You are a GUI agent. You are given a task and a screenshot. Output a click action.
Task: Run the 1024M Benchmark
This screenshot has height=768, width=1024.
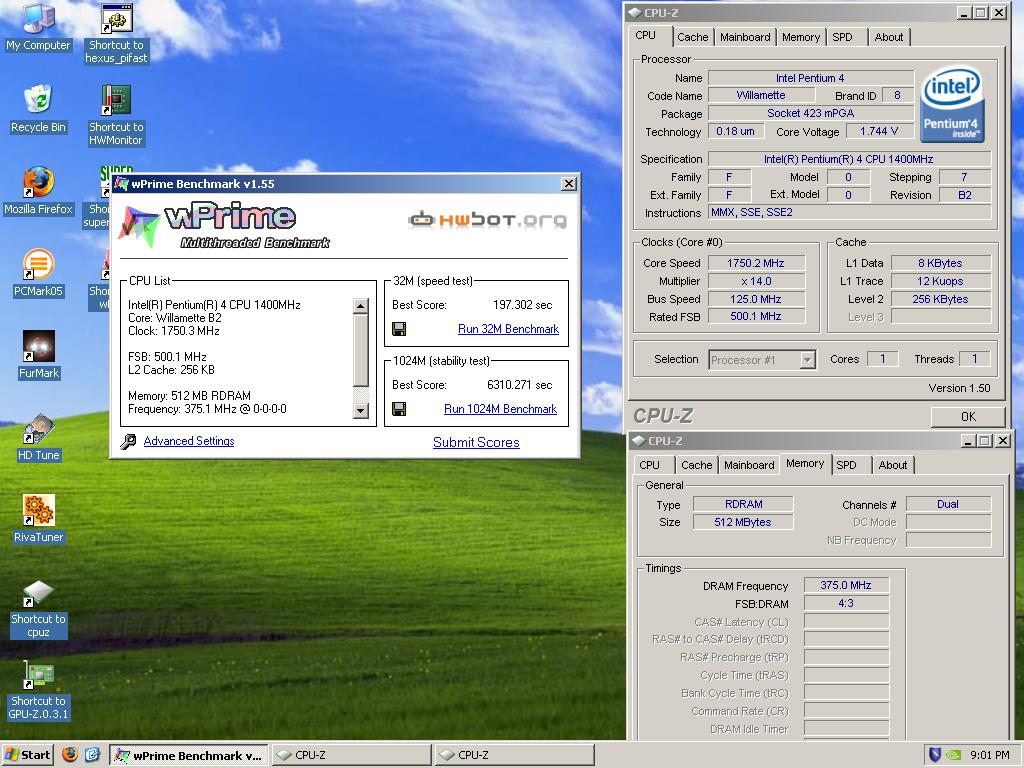point(500,409)
